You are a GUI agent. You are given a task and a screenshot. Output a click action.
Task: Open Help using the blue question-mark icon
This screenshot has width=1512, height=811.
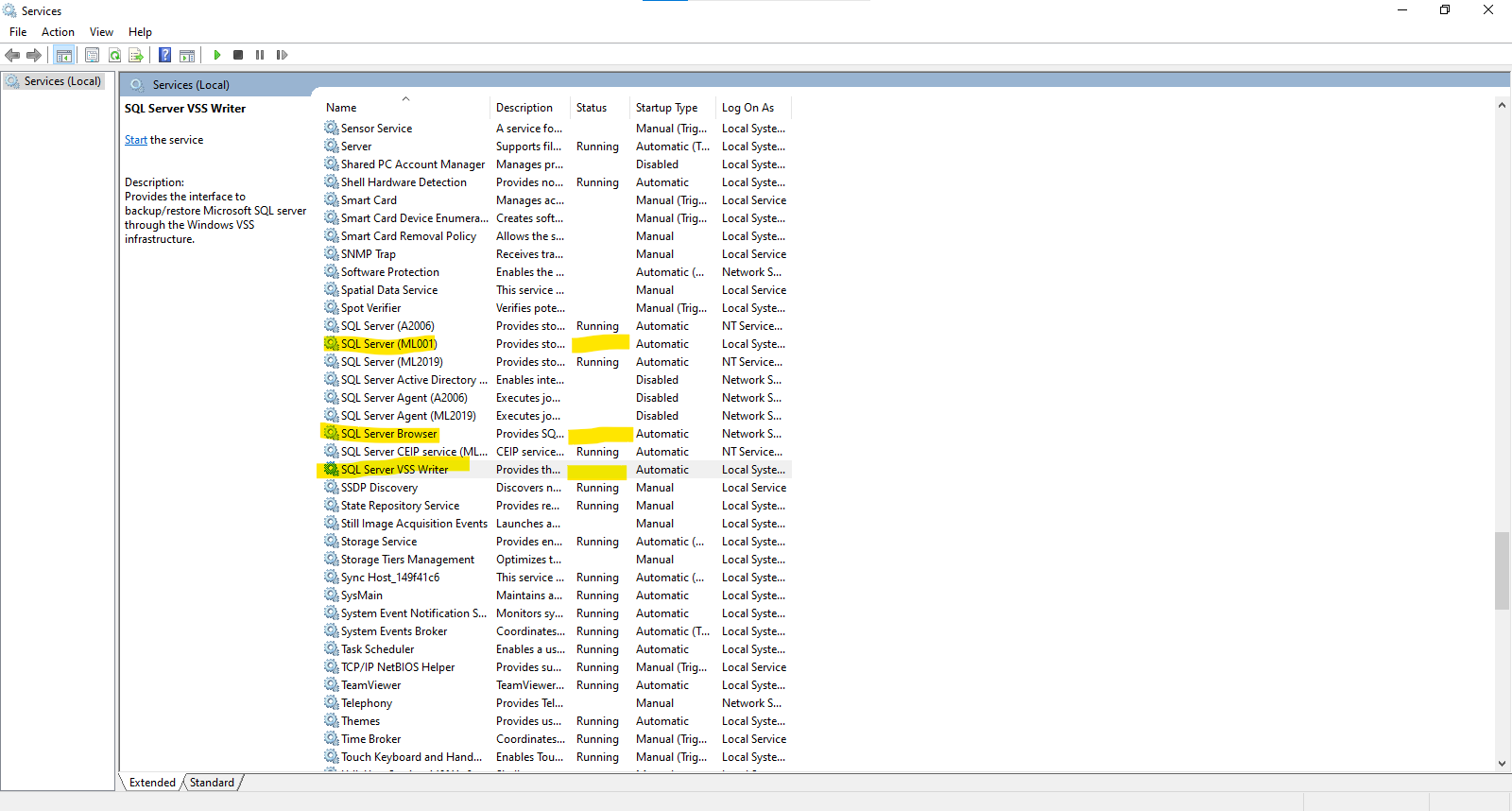[165, 55]
